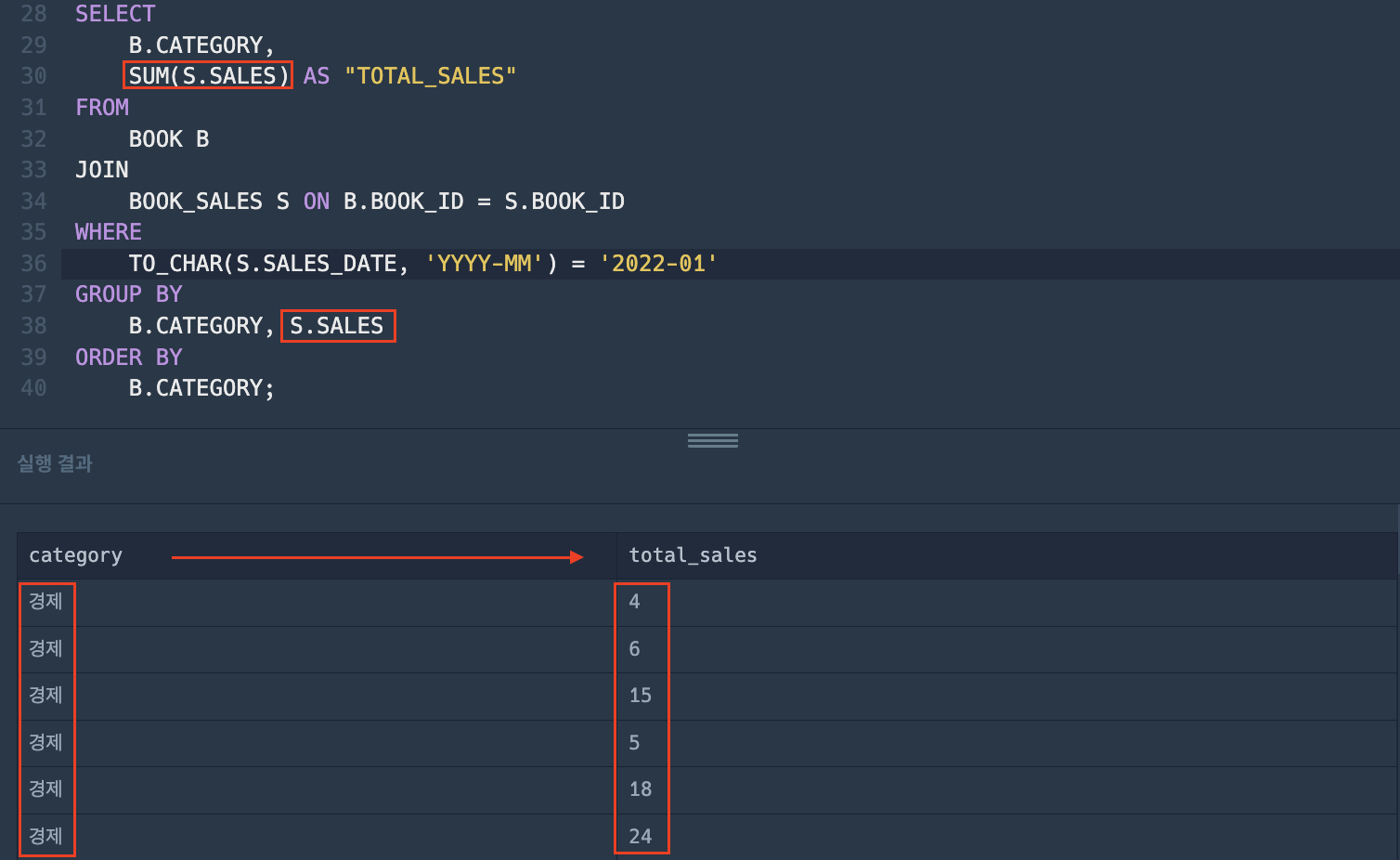Click BOOK B on line 32

169,139
